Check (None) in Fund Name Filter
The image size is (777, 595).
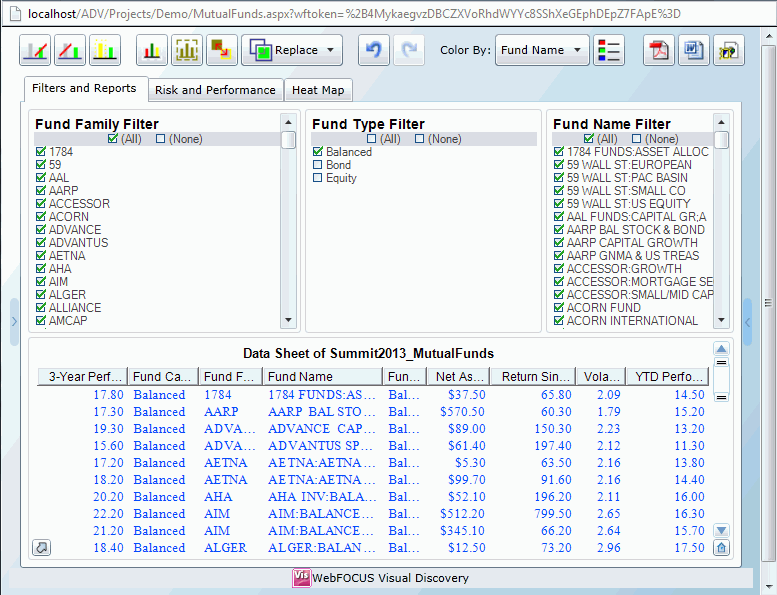[637, 139]
